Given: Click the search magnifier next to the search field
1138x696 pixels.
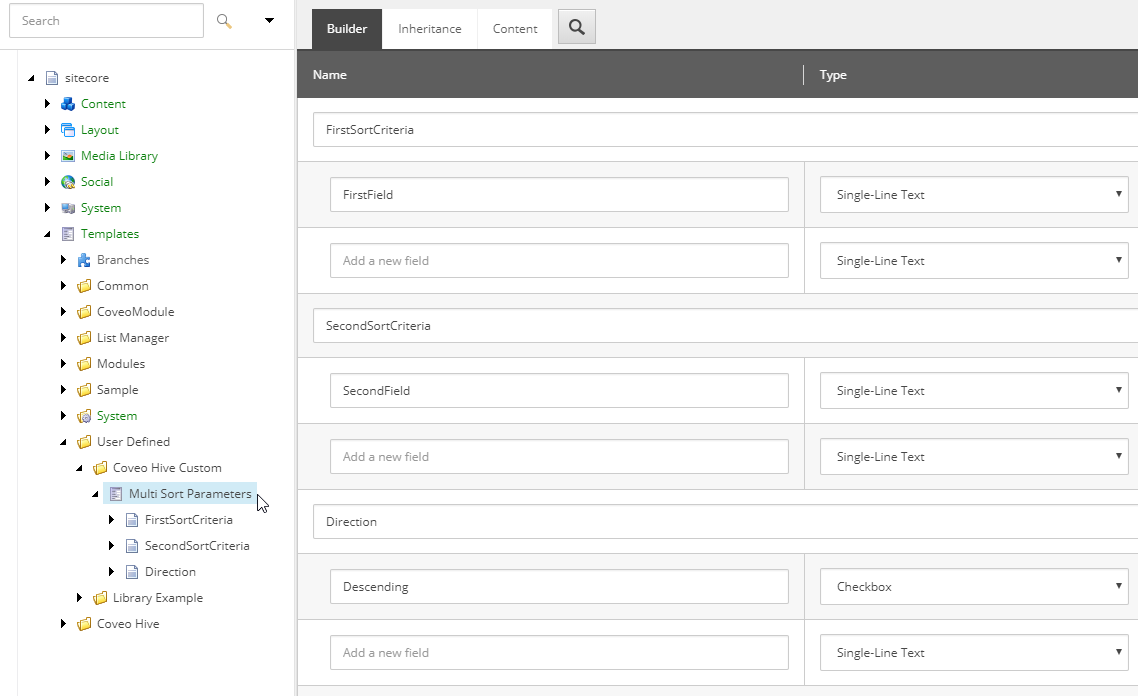Looking at the screenshot, I should tap(222, 20).
